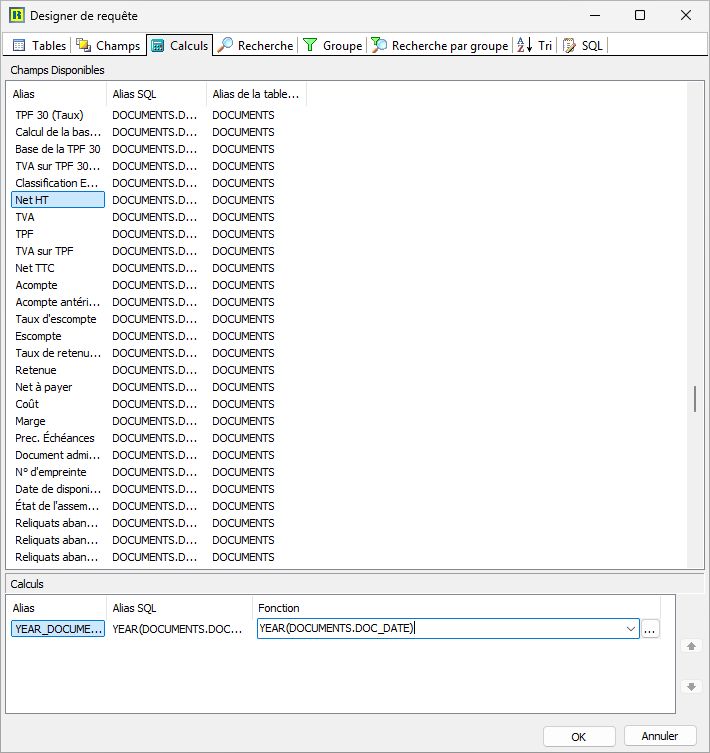The width and height of the screenshot is (710, 753).
Task: Select the Taux de retenu... field
Action: coord(58,353)
